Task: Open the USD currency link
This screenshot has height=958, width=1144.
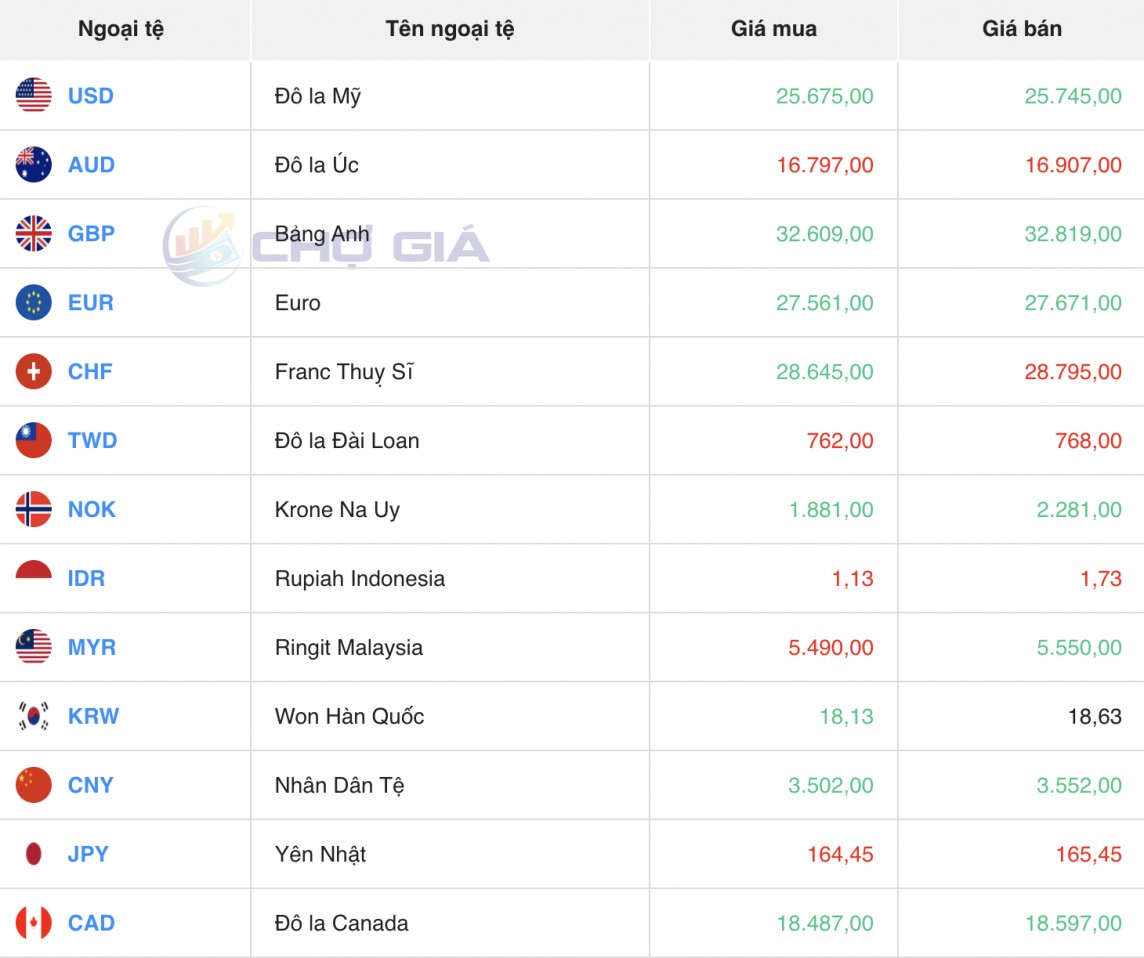Action: point(90,95)
